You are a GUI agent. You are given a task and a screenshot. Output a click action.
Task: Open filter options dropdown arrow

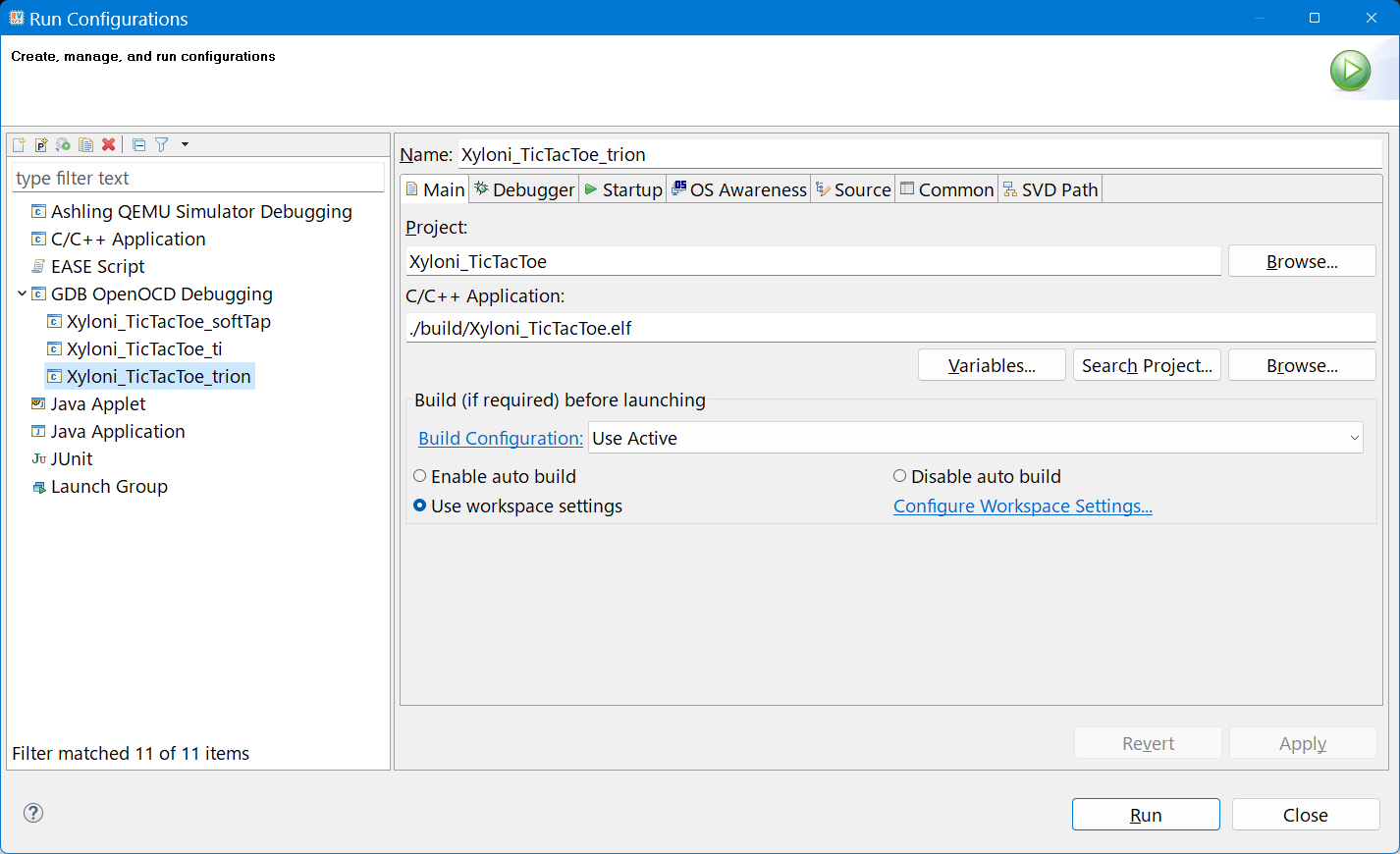click(x=185, y=144)
